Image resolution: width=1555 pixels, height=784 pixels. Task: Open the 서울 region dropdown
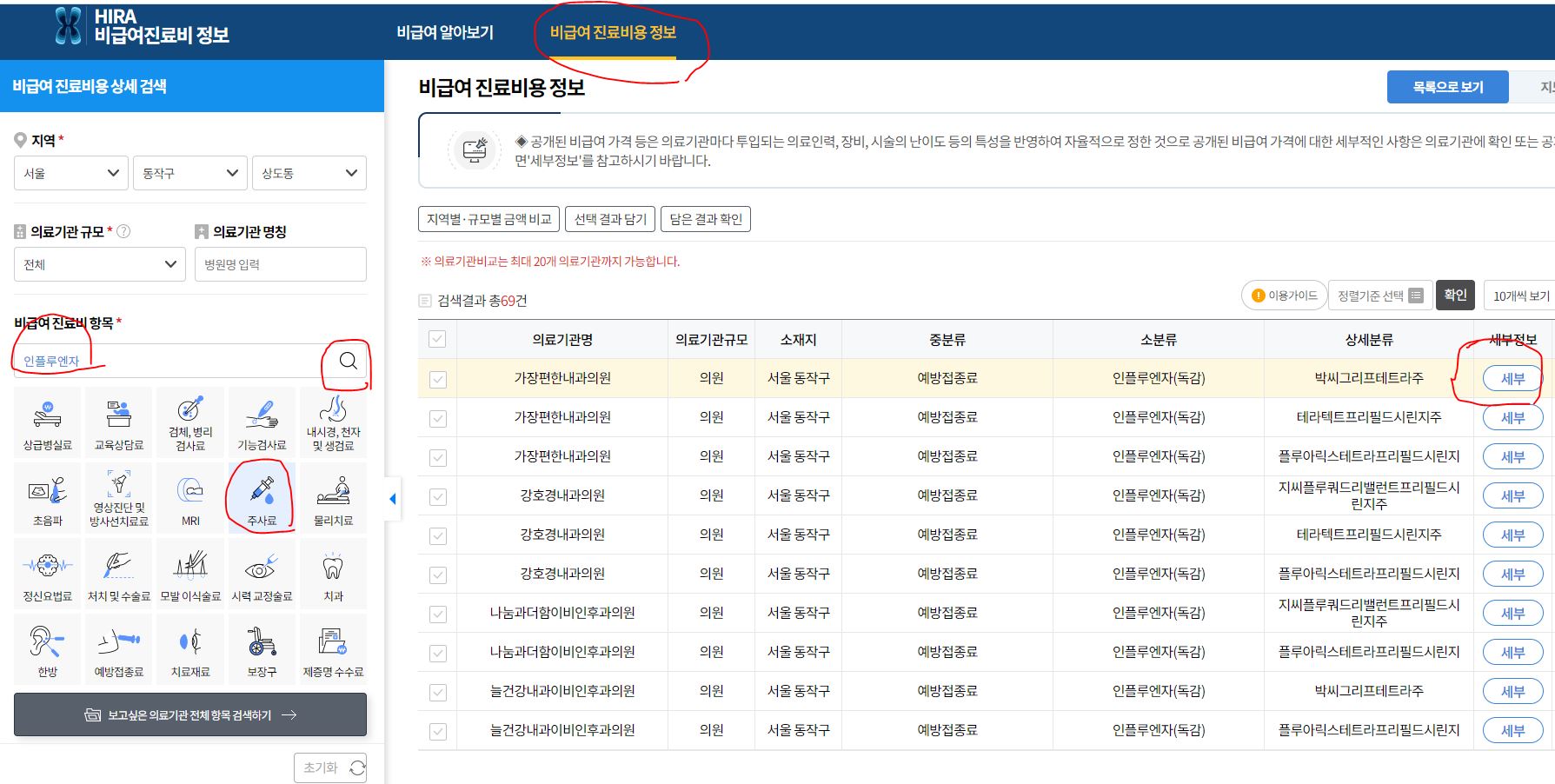tap(71, 173)
